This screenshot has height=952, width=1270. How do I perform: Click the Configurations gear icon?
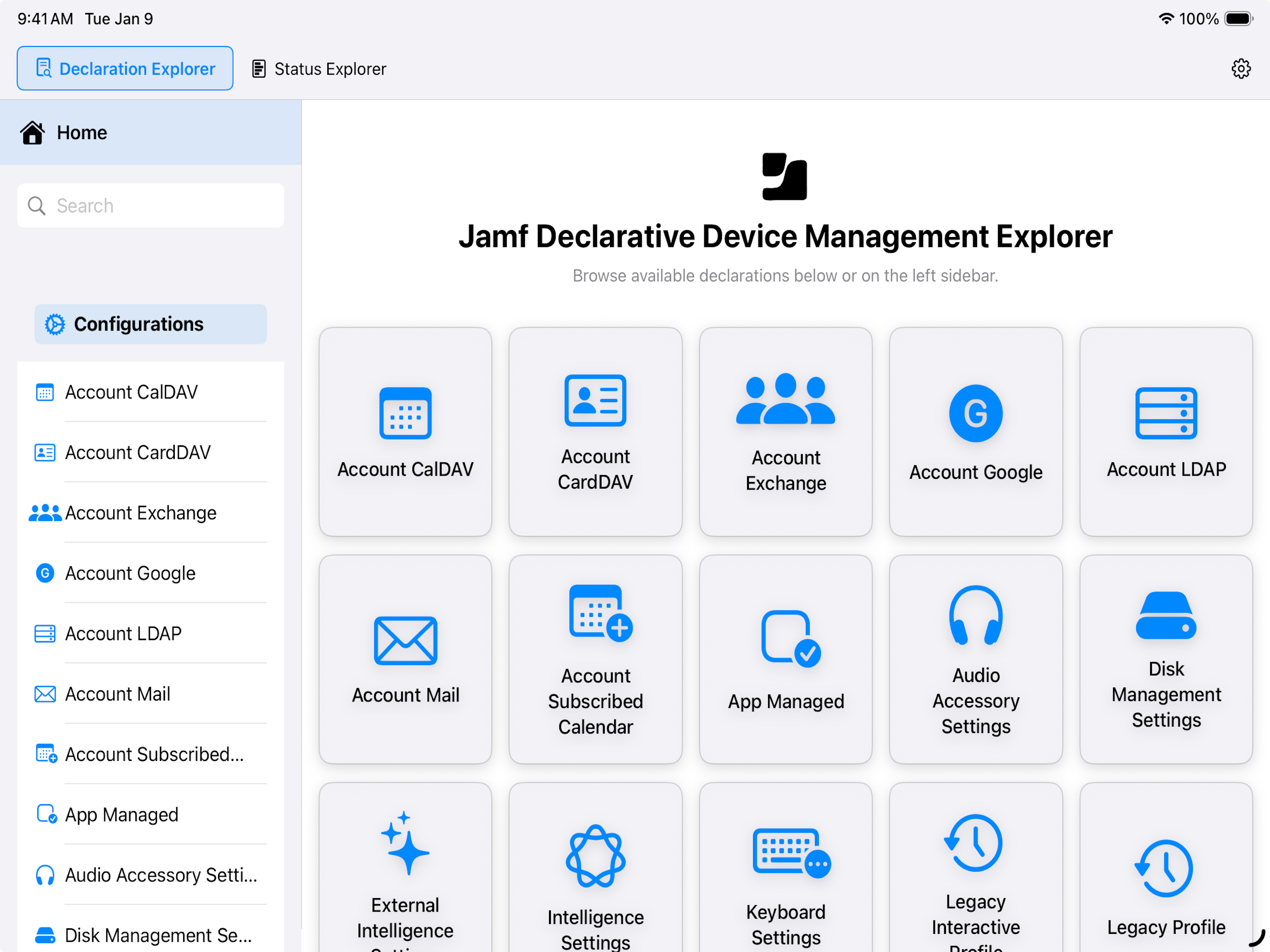click(55, 324)
